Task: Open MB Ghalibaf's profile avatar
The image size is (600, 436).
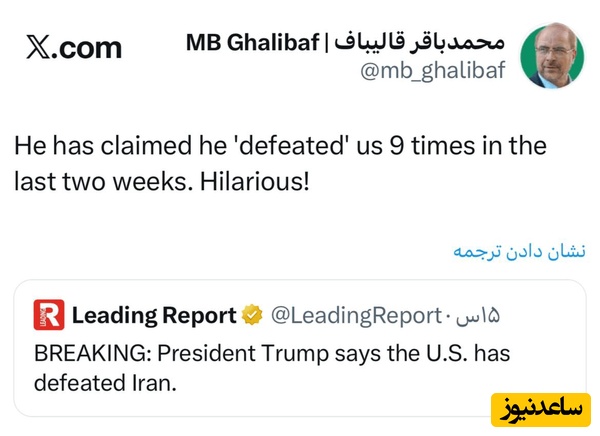Action: 554,55
